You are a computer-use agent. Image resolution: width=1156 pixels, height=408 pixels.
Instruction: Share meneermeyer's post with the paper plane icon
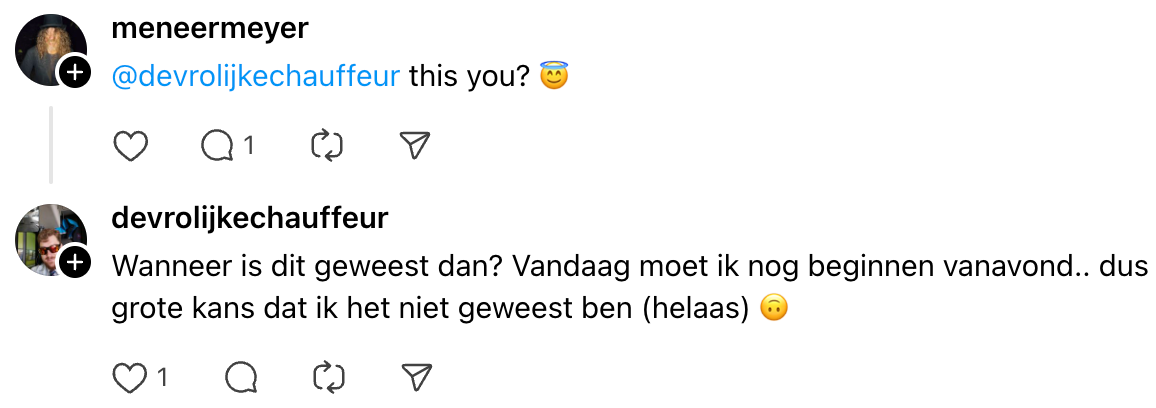pos(414,147)
